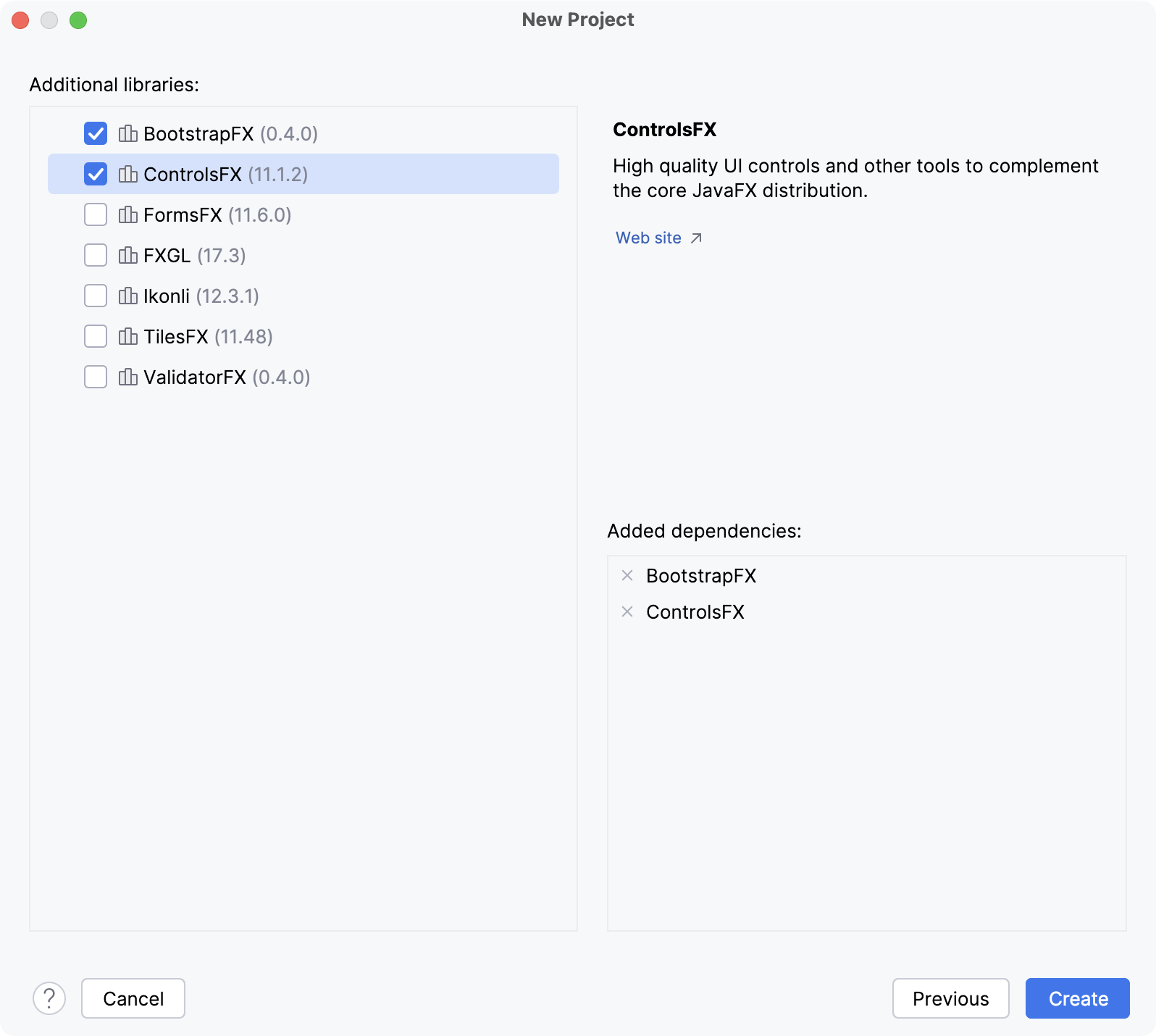
Task: Enable the FormsFX library checkbox
Action: coord(96,215)
